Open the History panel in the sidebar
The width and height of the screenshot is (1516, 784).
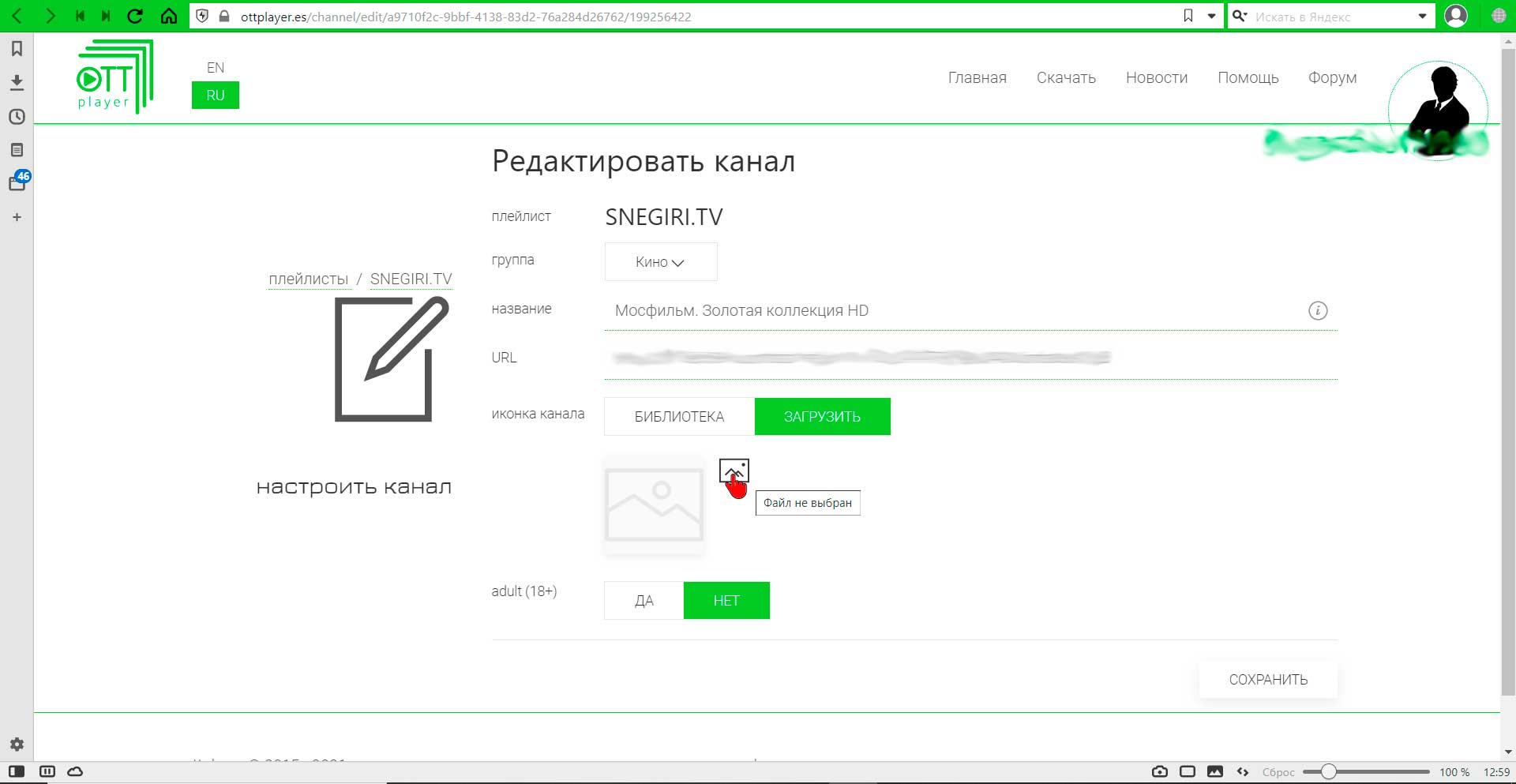pos(17,116)
